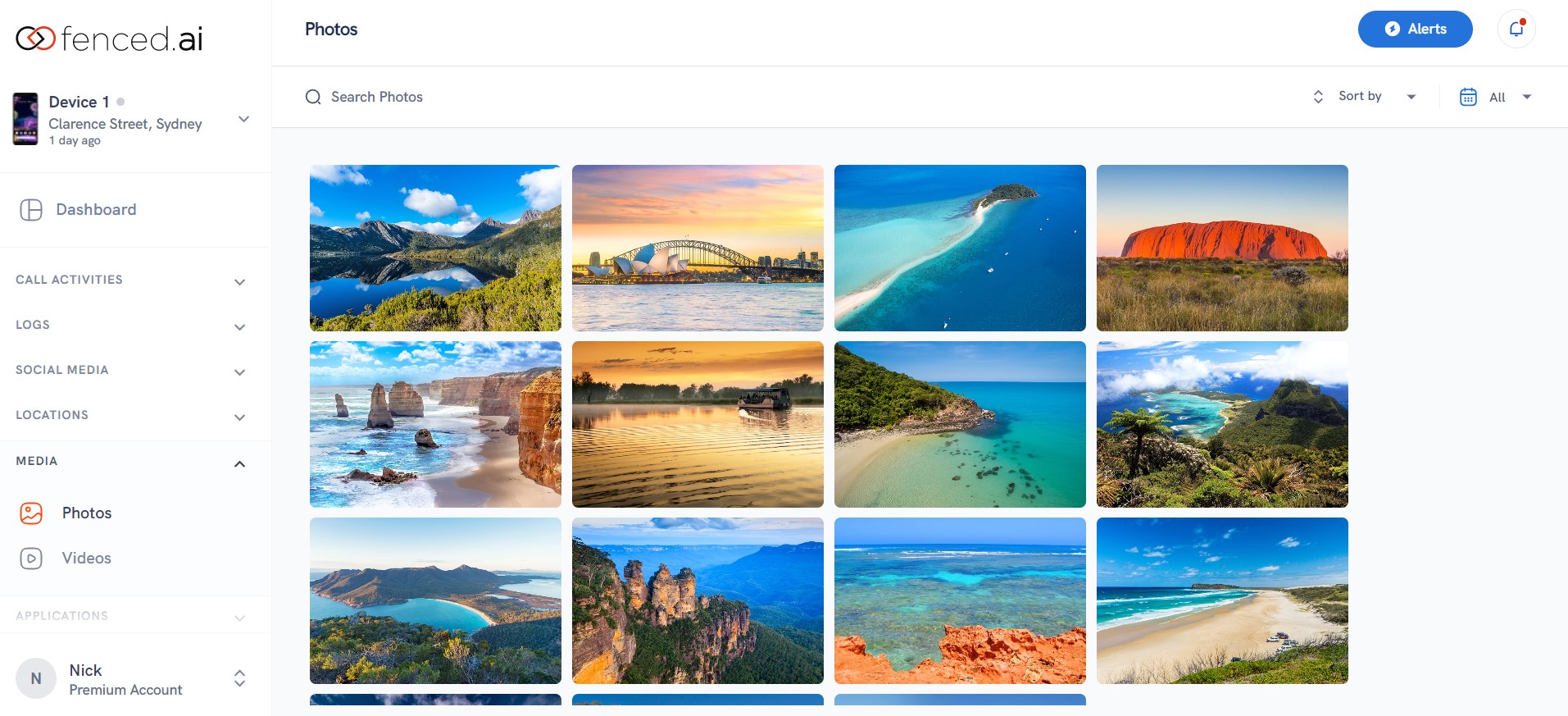
Task: Expand the Call Activities section
Action: point(131,280)
